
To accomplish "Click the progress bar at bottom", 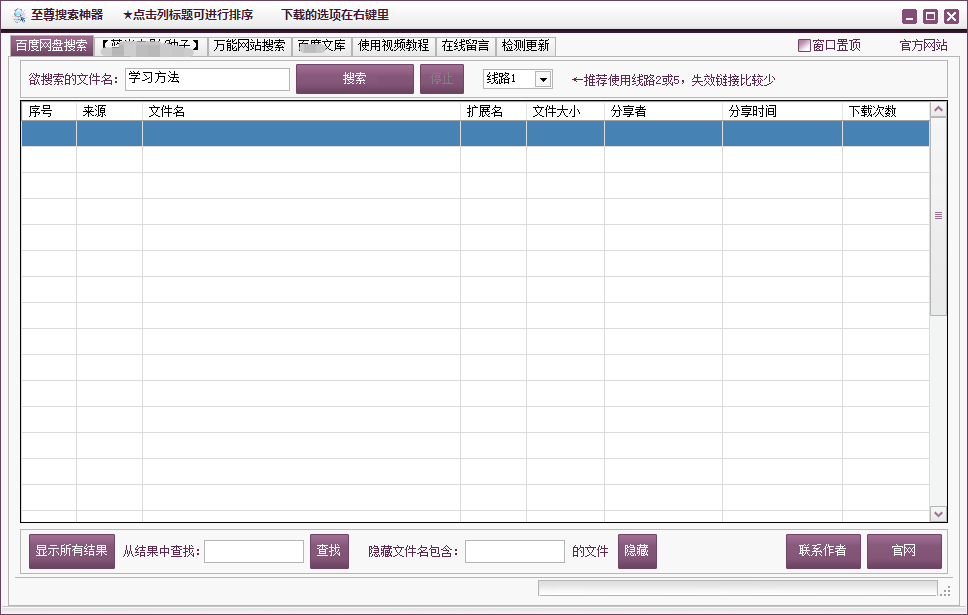I will (738, 588).
